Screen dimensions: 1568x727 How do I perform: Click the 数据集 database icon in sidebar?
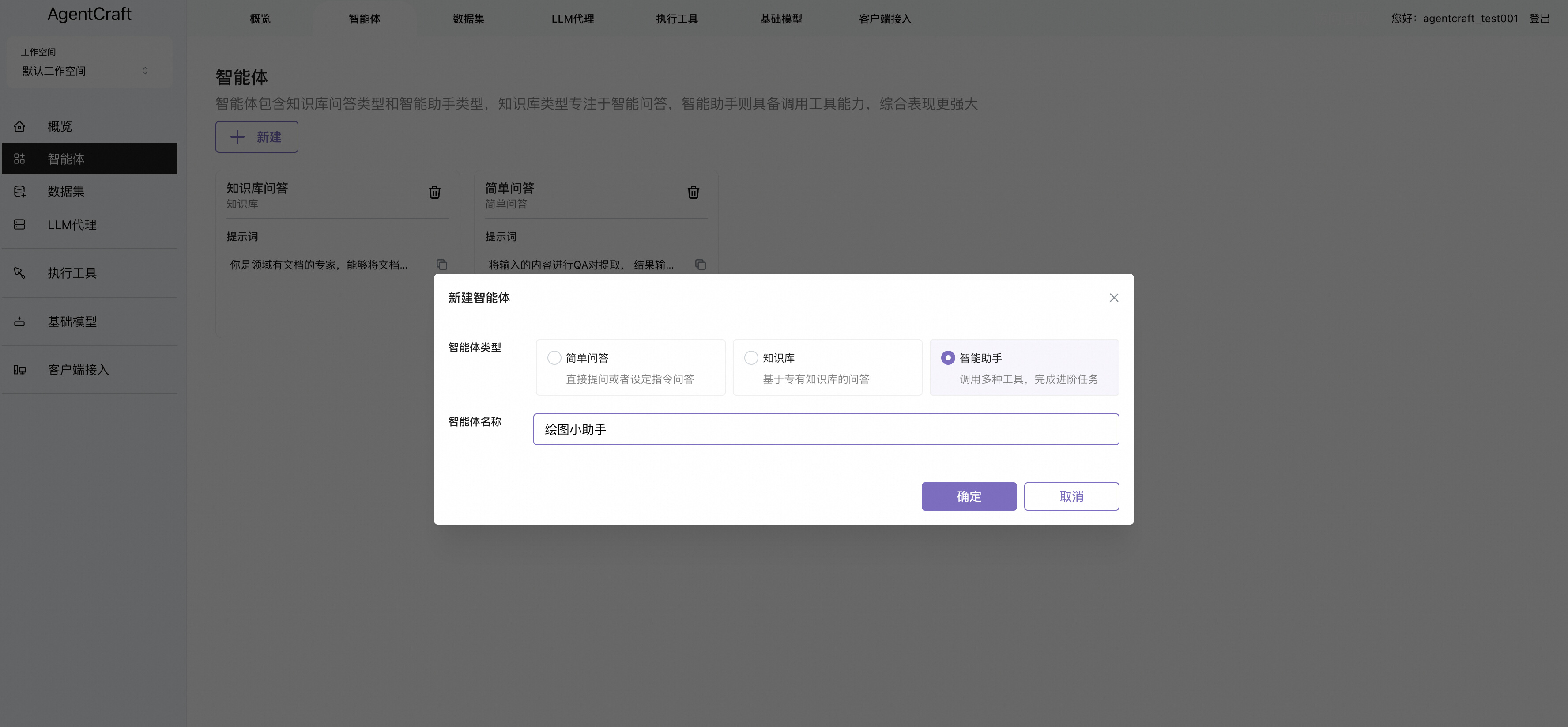point(19,191)
